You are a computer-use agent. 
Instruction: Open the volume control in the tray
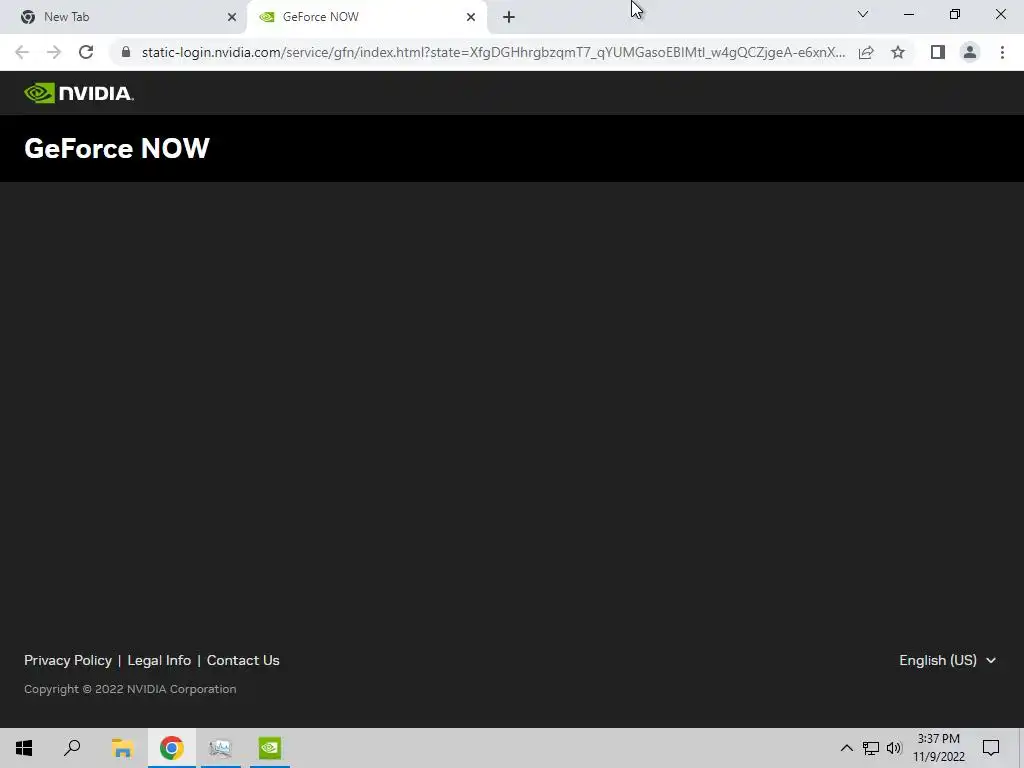click(894, 748)
